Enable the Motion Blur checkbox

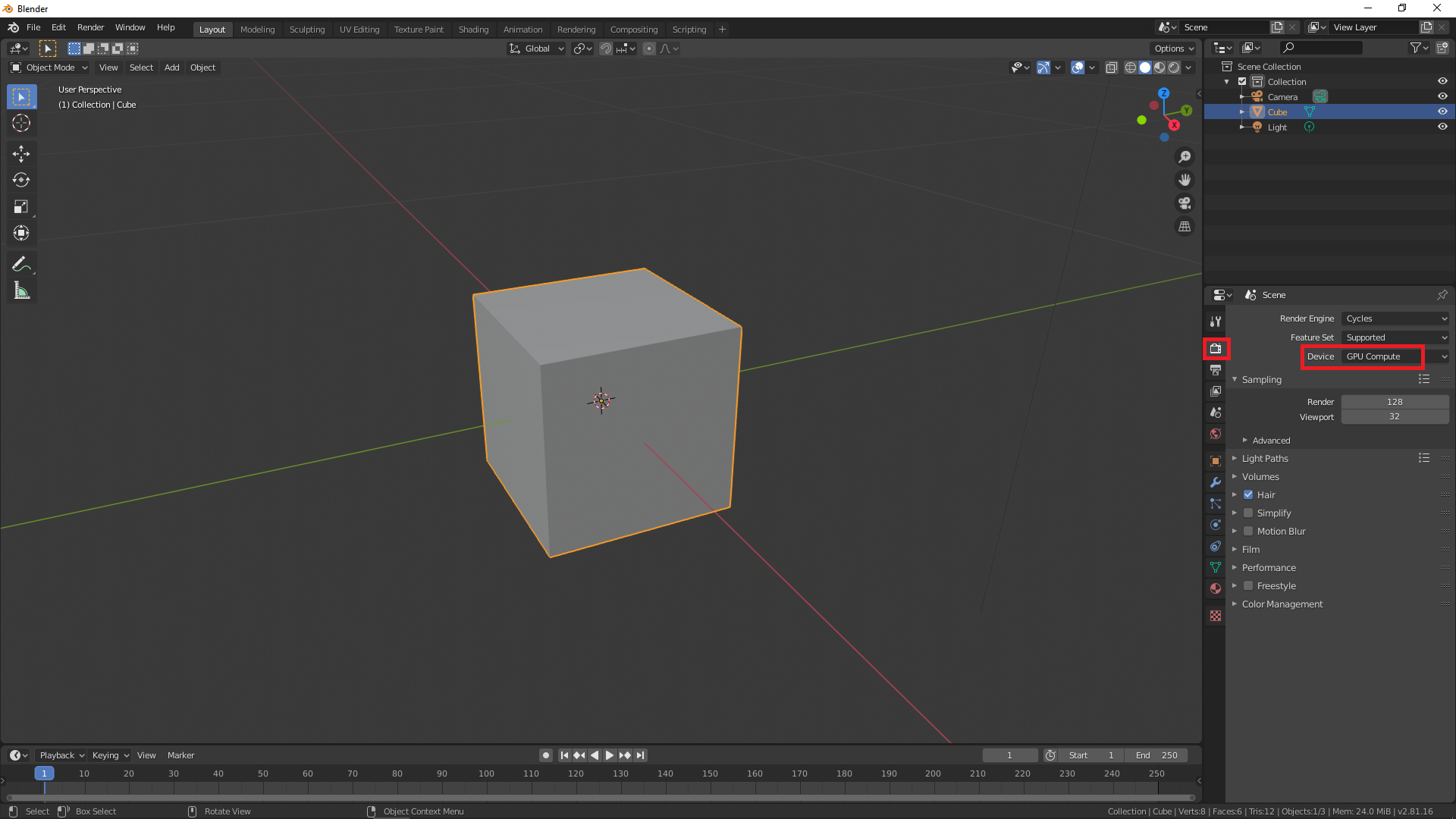[x=1248, y=531]
